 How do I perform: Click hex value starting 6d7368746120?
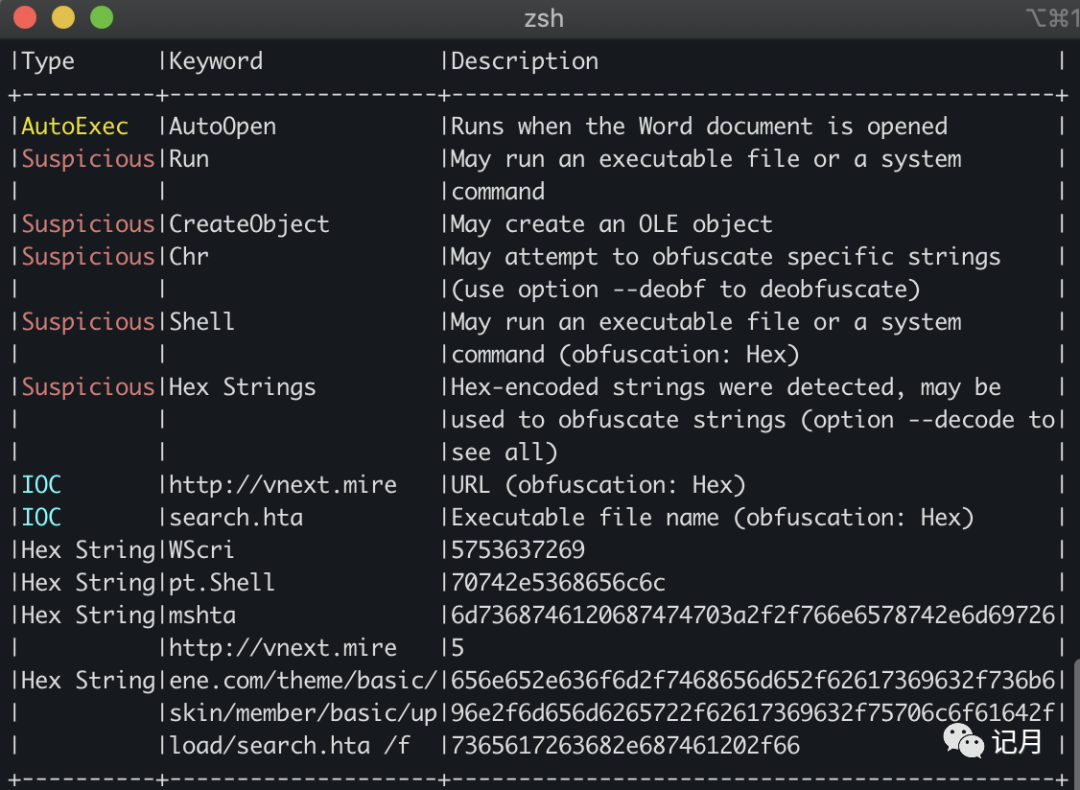(753, 616)
